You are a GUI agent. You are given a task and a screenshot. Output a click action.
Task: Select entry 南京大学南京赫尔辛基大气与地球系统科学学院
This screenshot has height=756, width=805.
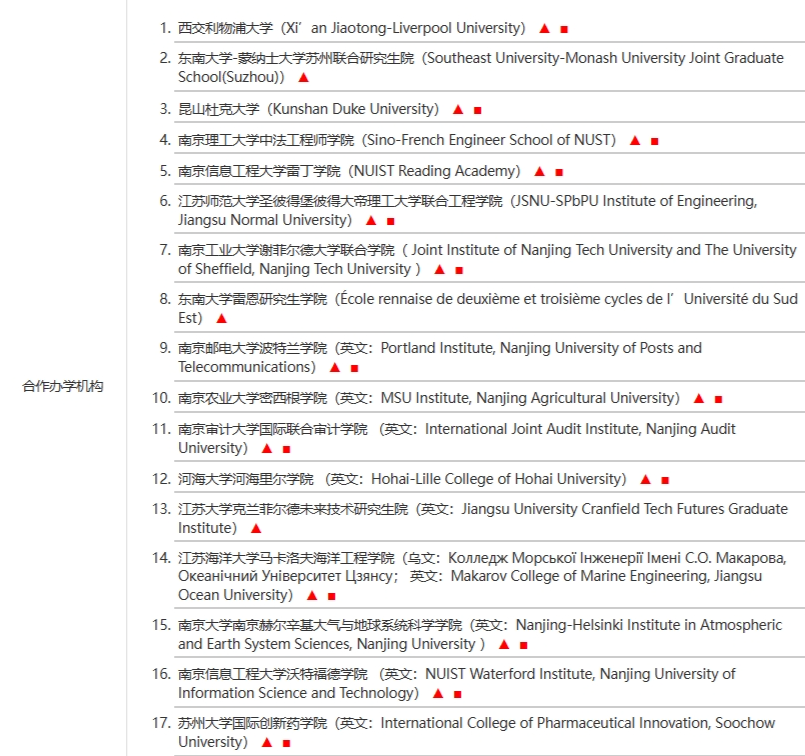(x=480, y=634)
